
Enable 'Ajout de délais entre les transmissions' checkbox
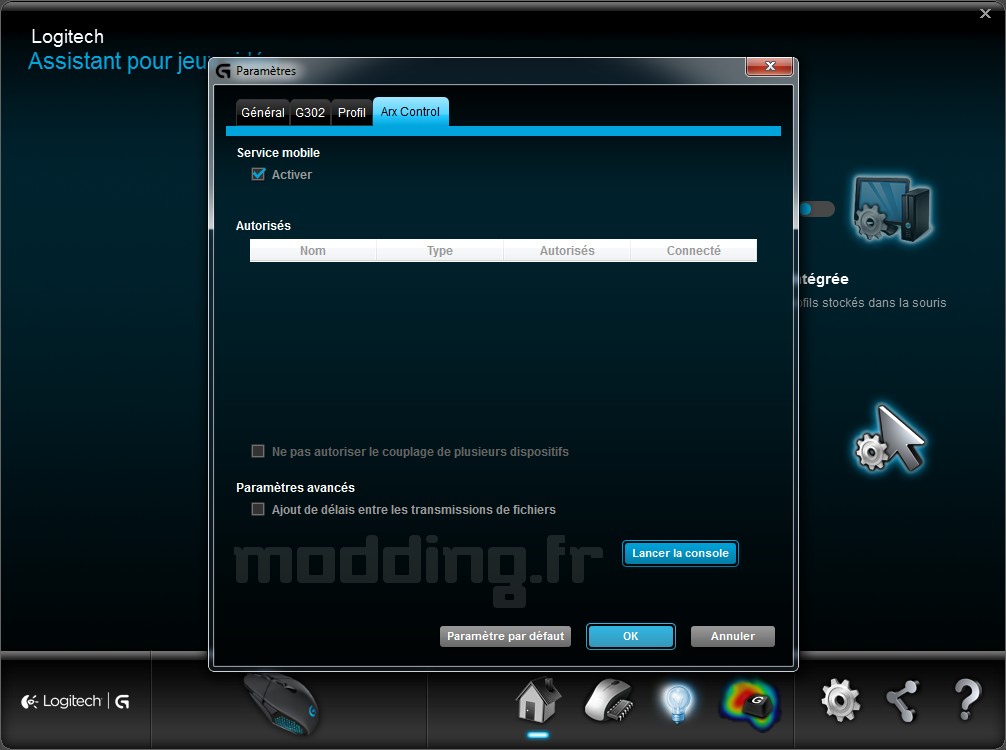tap(258, 509)
